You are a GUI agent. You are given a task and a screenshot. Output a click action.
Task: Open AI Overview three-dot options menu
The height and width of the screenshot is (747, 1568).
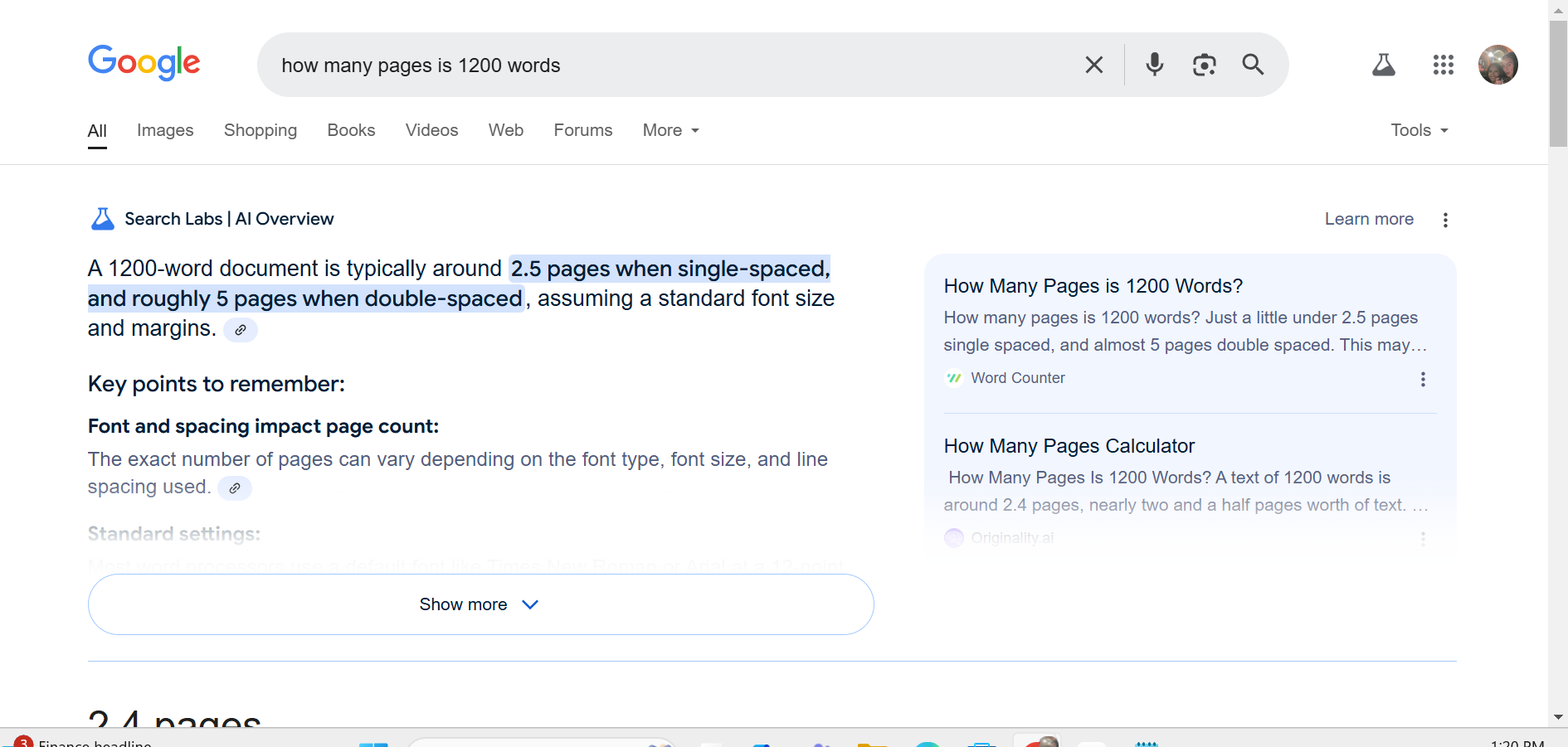1445,220
